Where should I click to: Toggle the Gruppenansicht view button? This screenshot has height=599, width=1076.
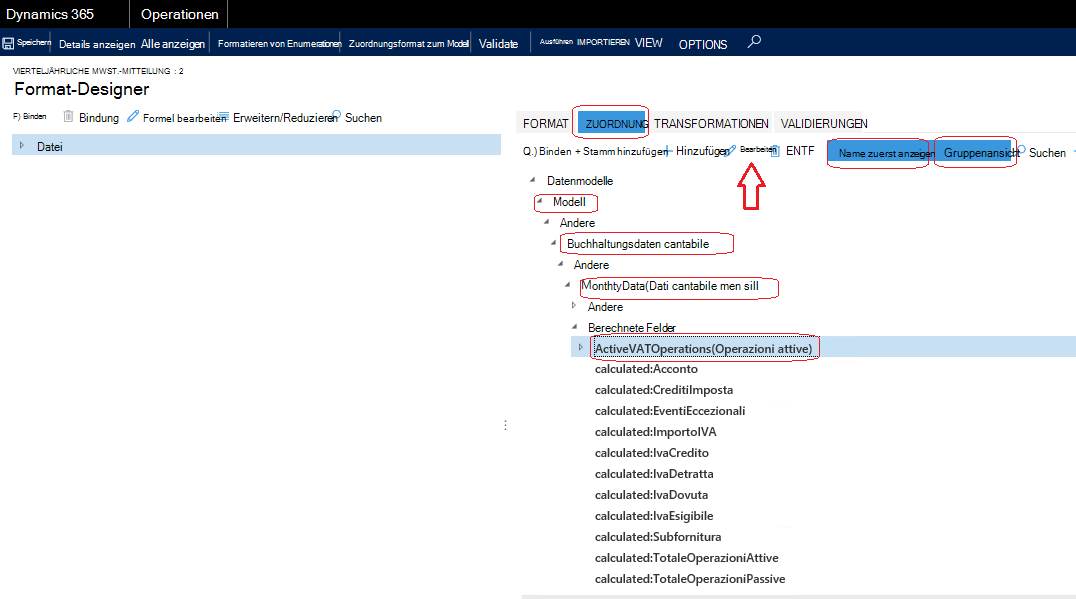[975, 153]
